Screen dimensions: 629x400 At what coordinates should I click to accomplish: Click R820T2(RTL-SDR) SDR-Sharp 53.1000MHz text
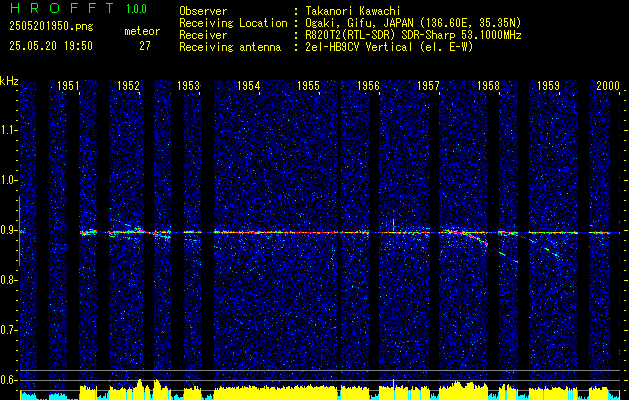(413, 35)
